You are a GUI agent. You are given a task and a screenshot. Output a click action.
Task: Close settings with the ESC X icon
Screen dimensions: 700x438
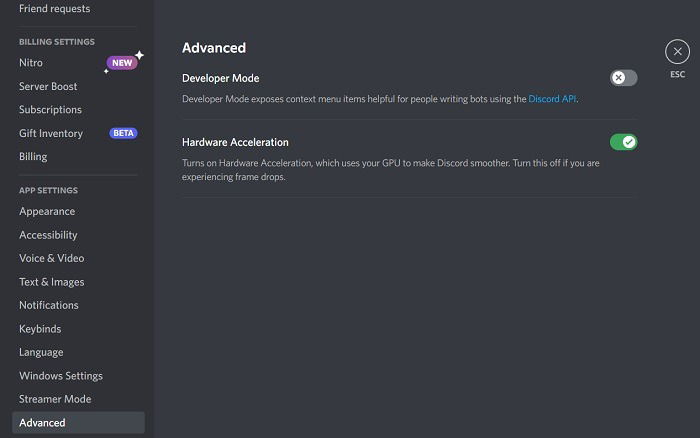[x=677, y=52]
